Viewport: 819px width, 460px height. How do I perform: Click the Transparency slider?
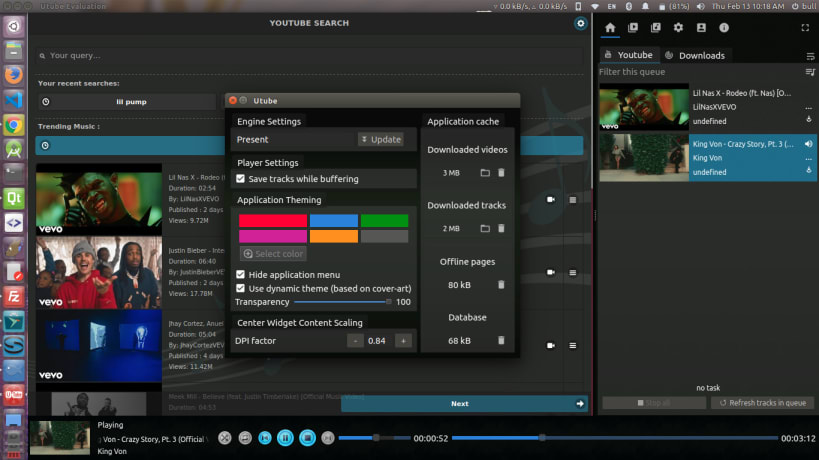343,302
